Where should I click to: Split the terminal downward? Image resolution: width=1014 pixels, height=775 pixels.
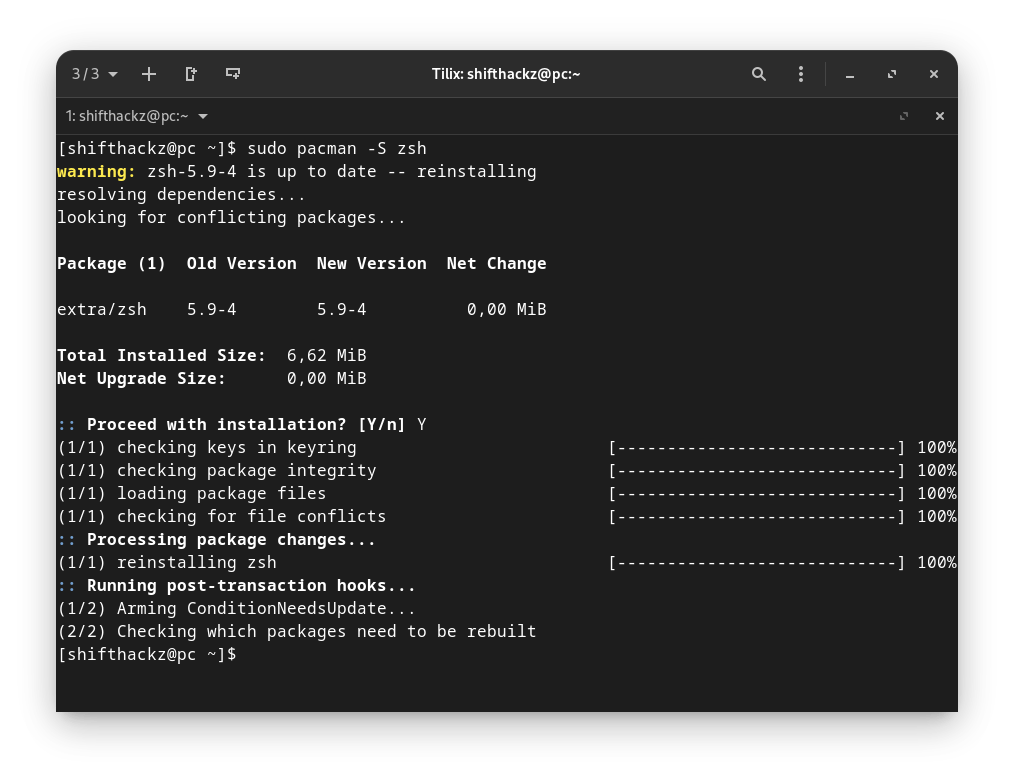(233, 74)
